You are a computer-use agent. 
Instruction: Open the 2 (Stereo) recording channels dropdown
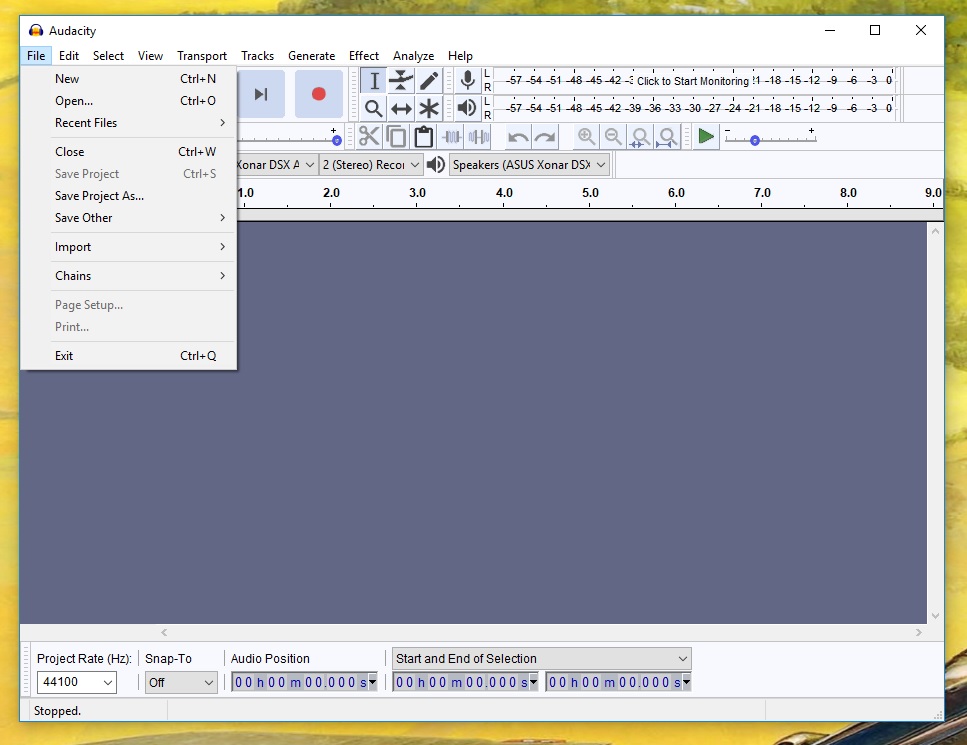click(371, 165)
